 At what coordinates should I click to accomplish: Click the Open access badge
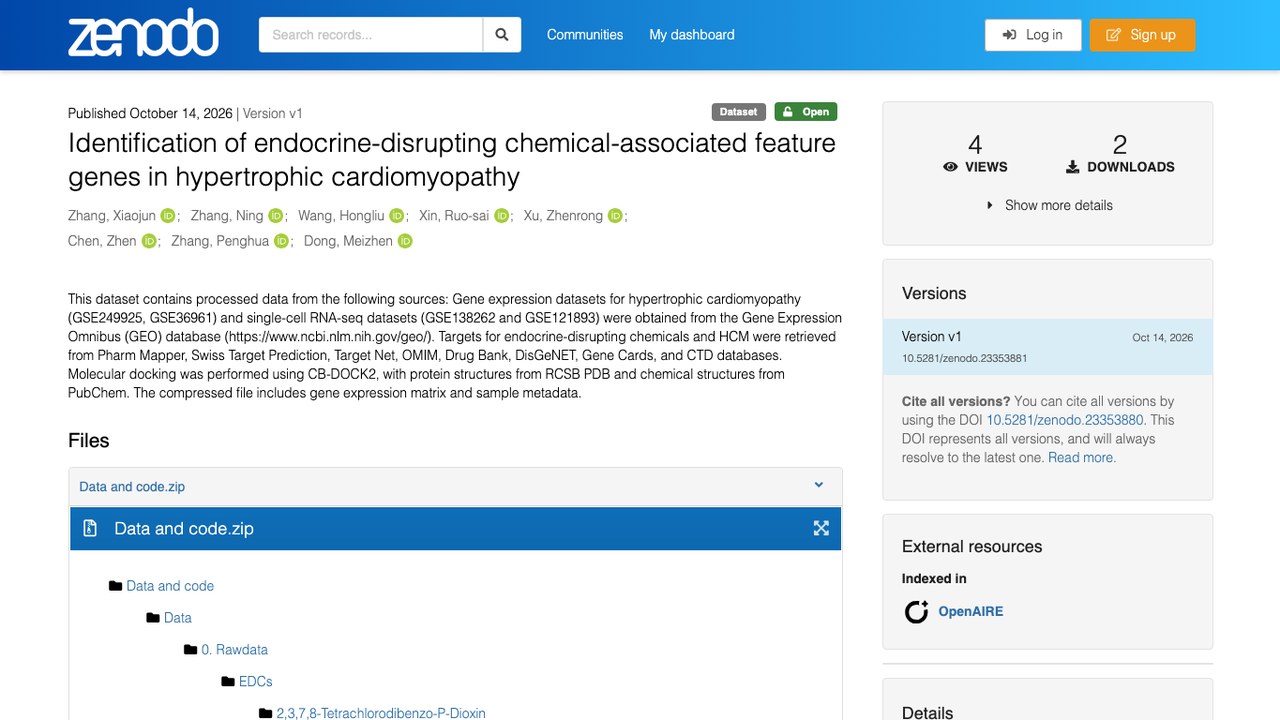(806, 112)
